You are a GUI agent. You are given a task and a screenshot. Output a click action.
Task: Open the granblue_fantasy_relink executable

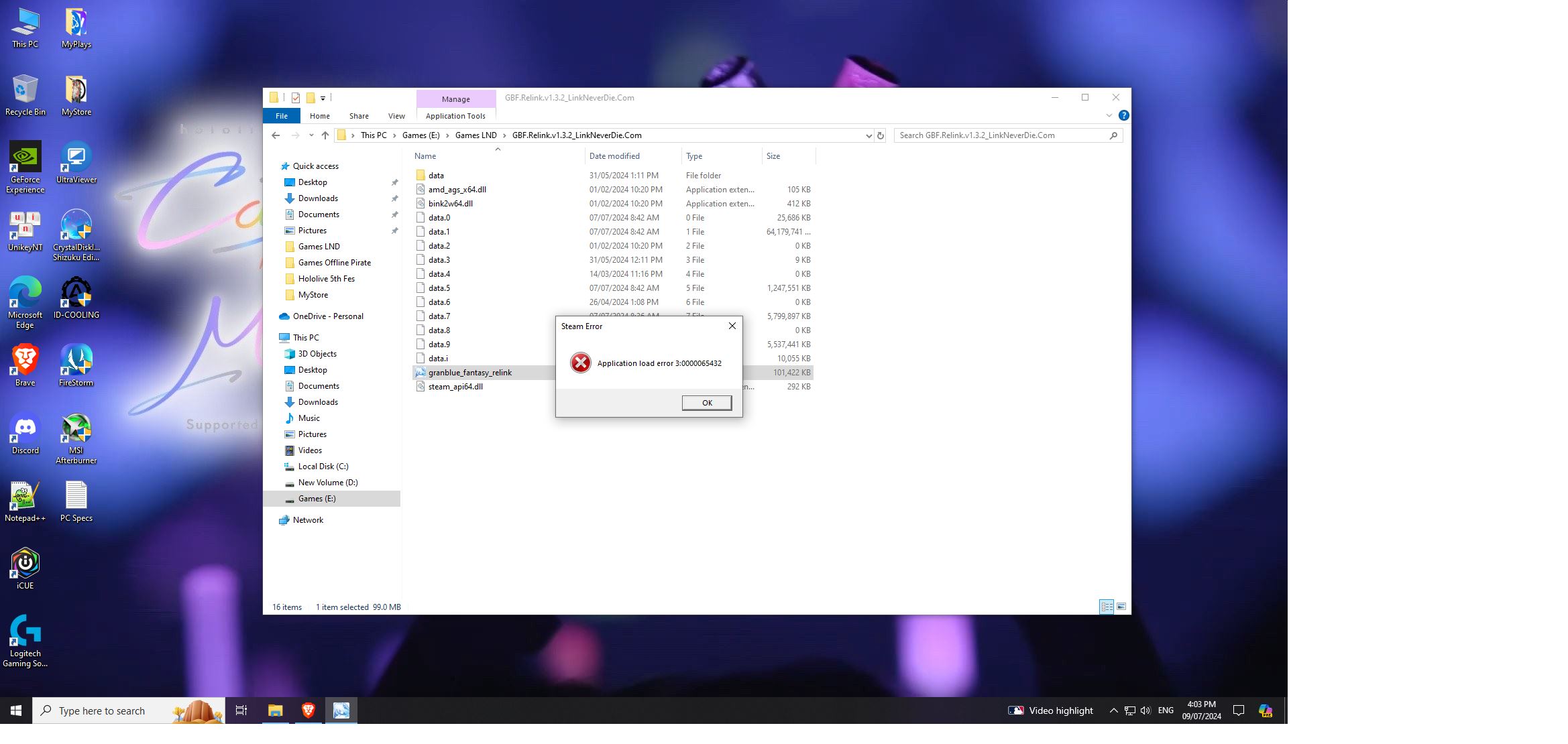470,371
